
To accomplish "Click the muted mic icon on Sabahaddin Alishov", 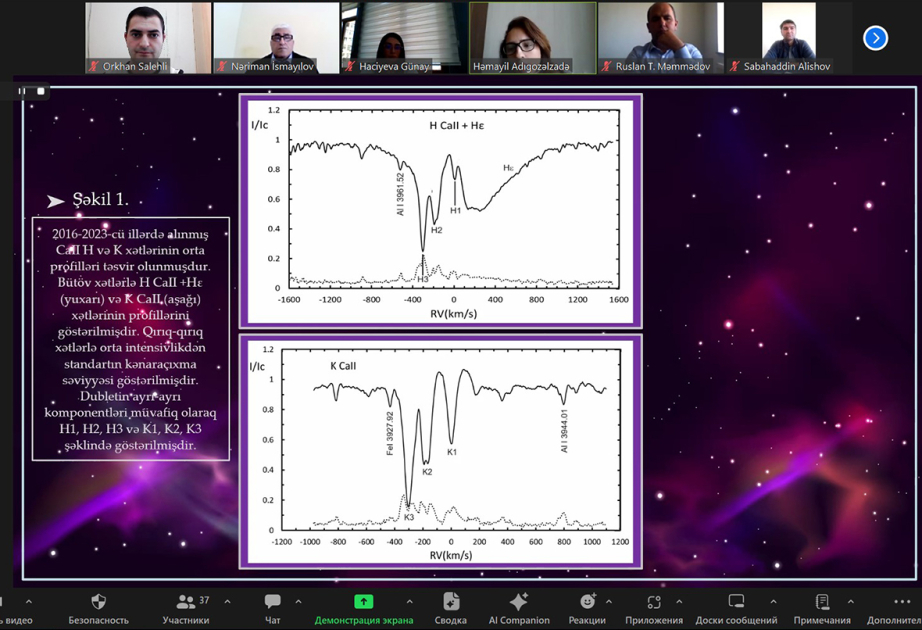I will click(734, 66).
